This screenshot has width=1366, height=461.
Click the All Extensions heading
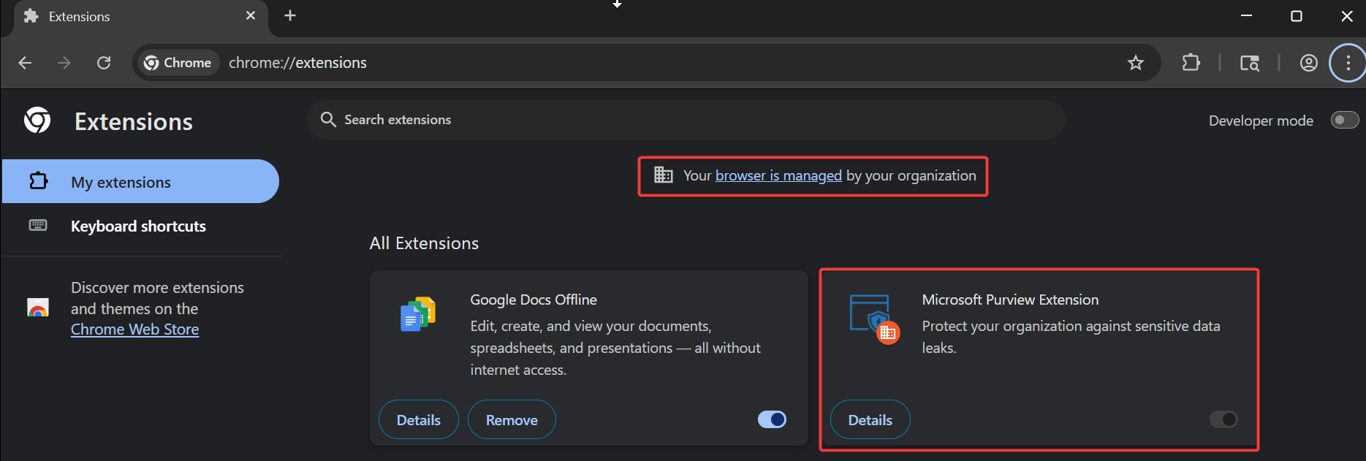click(x=424, y=243)
